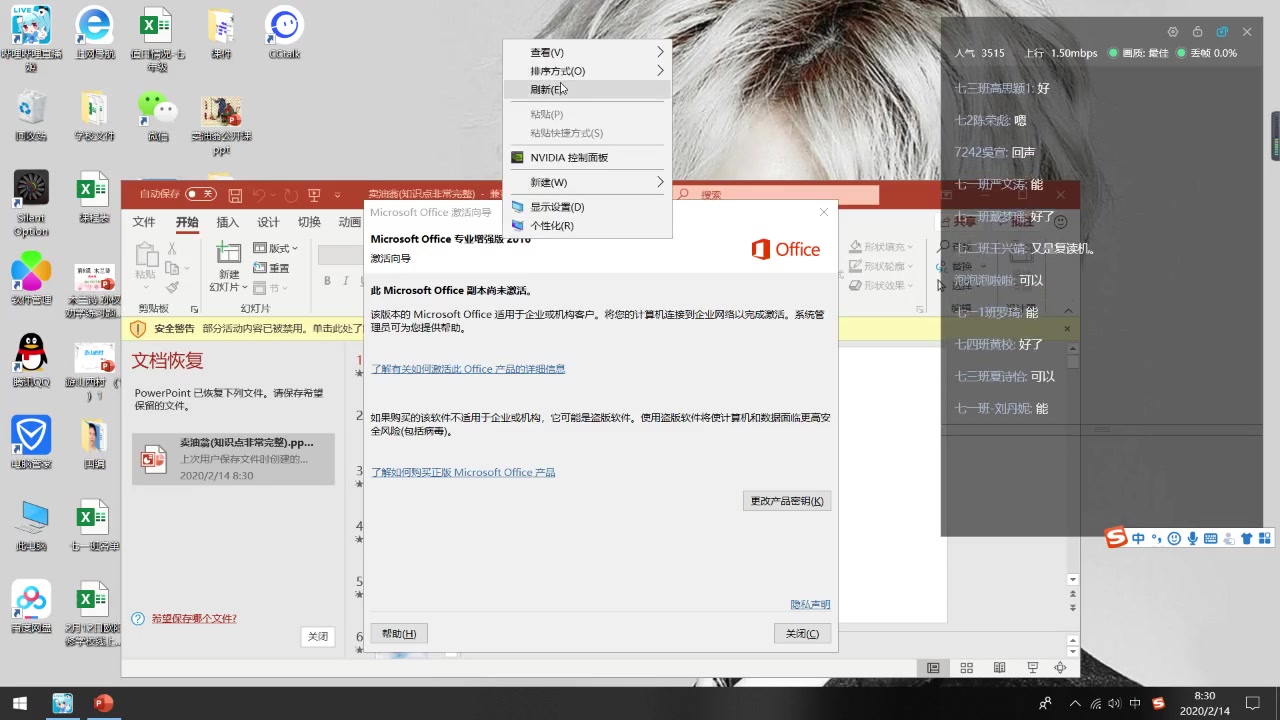Click 关闭 button in document recovery pane
Image resolution: width=1280 pixels, height=720 pixels.
[x=318, y=636]
